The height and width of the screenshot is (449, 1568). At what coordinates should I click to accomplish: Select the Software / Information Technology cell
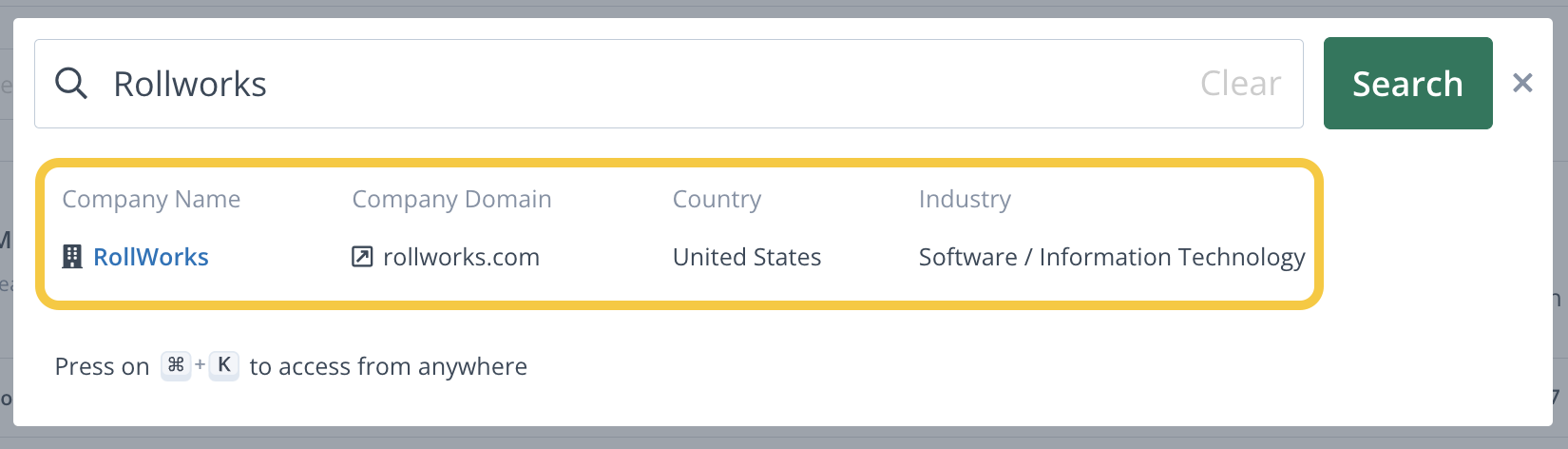[x=1112, y=257]
